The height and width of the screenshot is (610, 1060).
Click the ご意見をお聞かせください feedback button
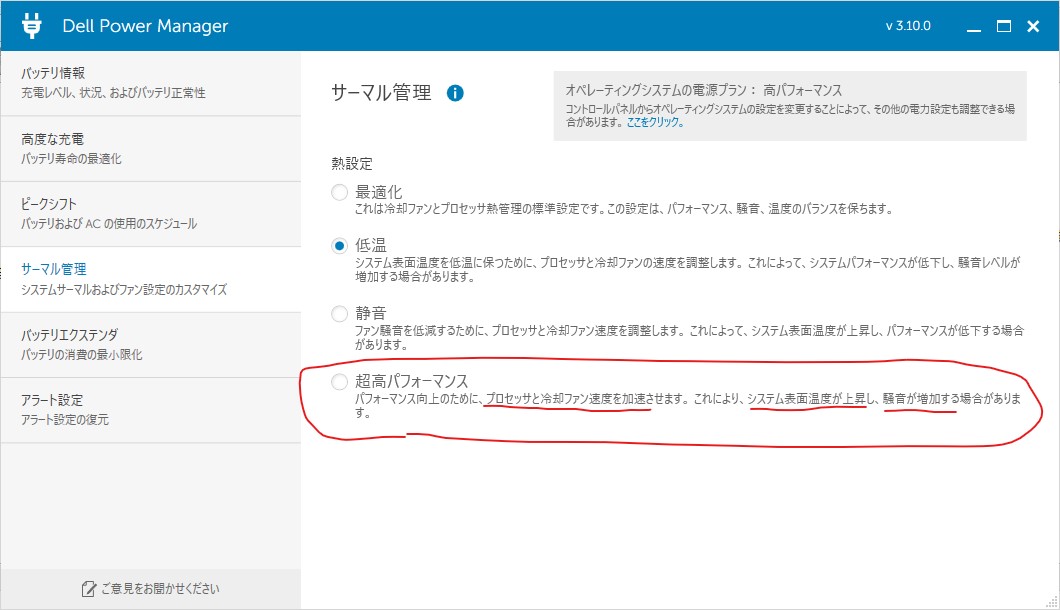pos(150,589)
